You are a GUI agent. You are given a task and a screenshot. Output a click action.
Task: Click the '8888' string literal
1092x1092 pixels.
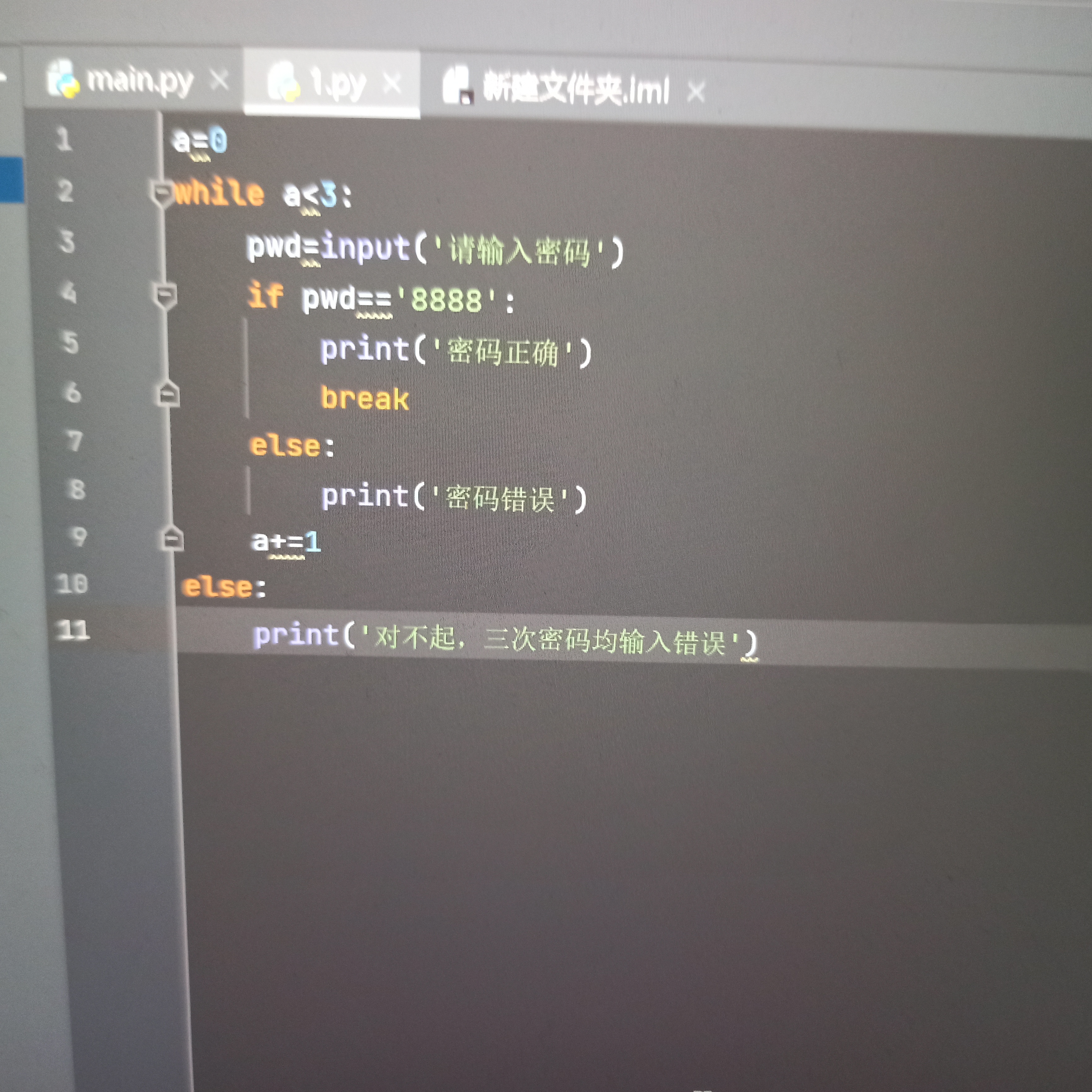(447, 300)
